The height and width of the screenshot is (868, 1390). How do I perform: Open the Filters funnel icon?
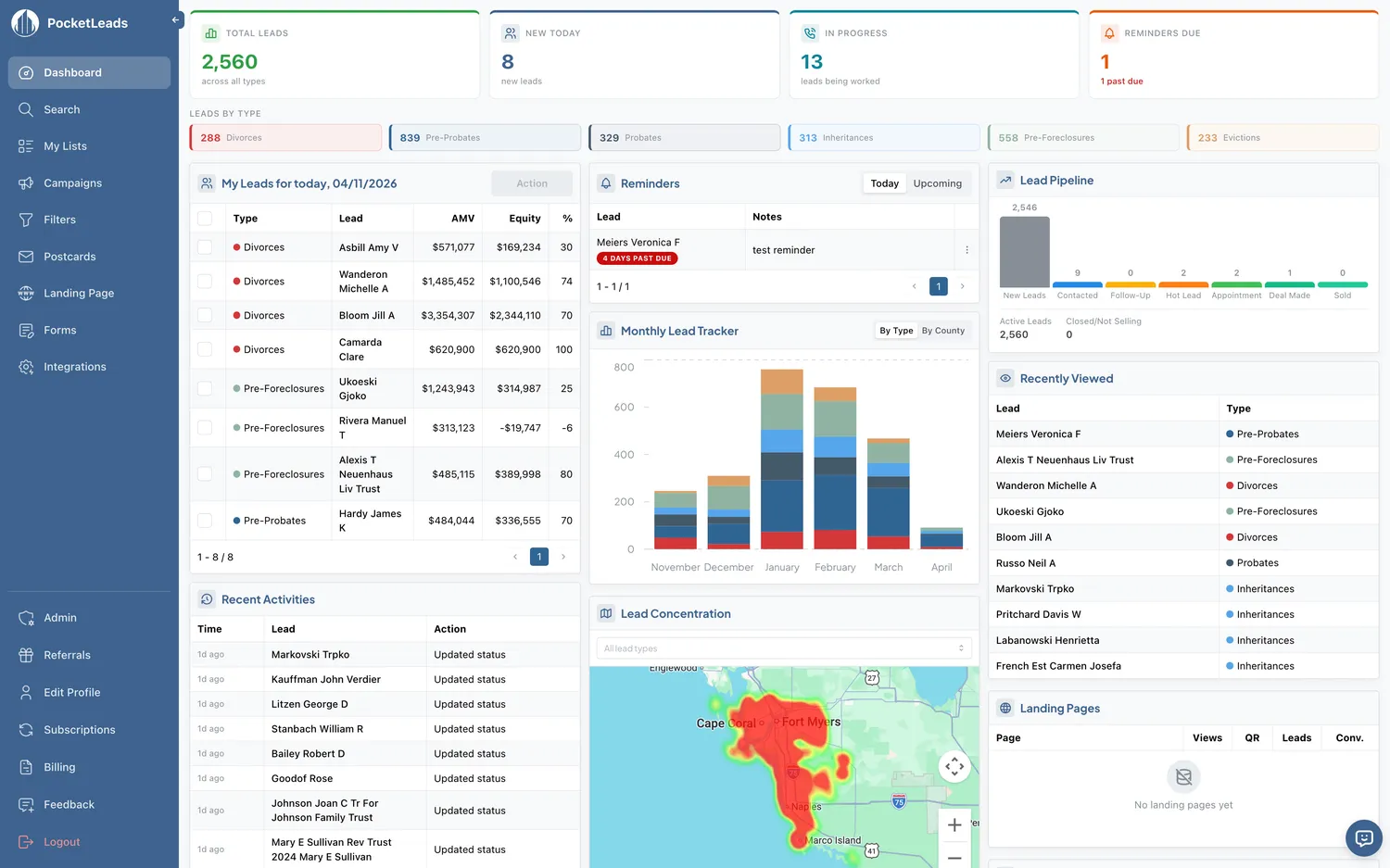[x=26, y=220]
